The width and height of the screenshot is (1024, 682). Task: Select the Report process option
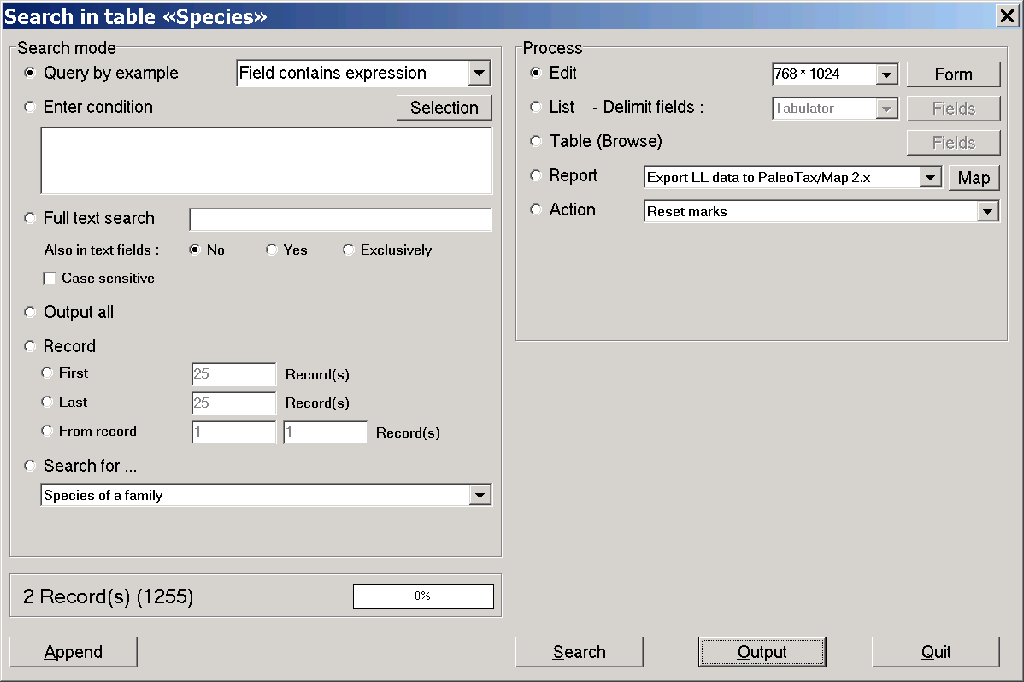tap(537, 175)
